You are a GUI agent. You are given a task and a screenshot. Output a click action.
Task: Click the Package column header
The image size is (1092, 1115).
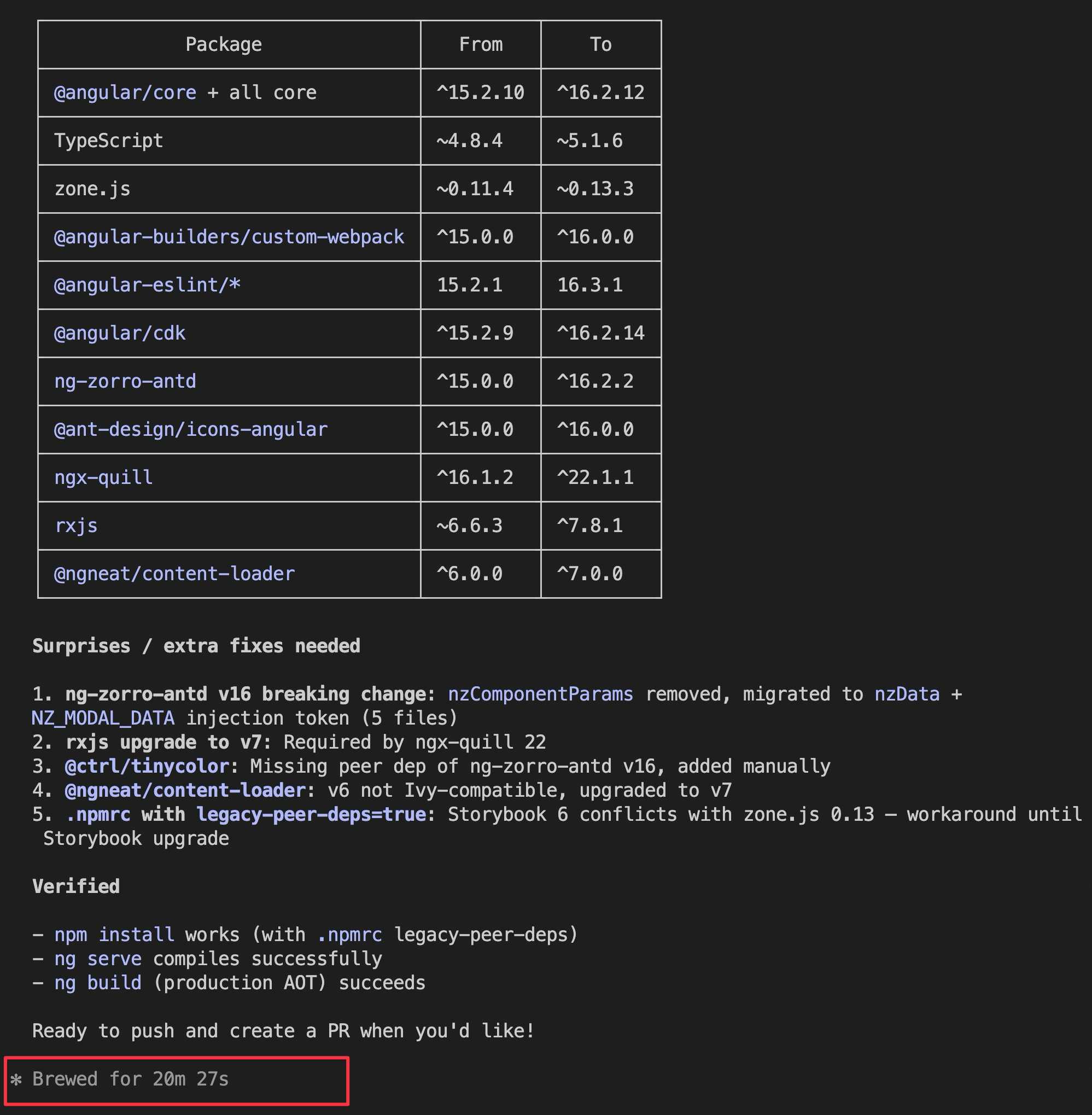224,44
